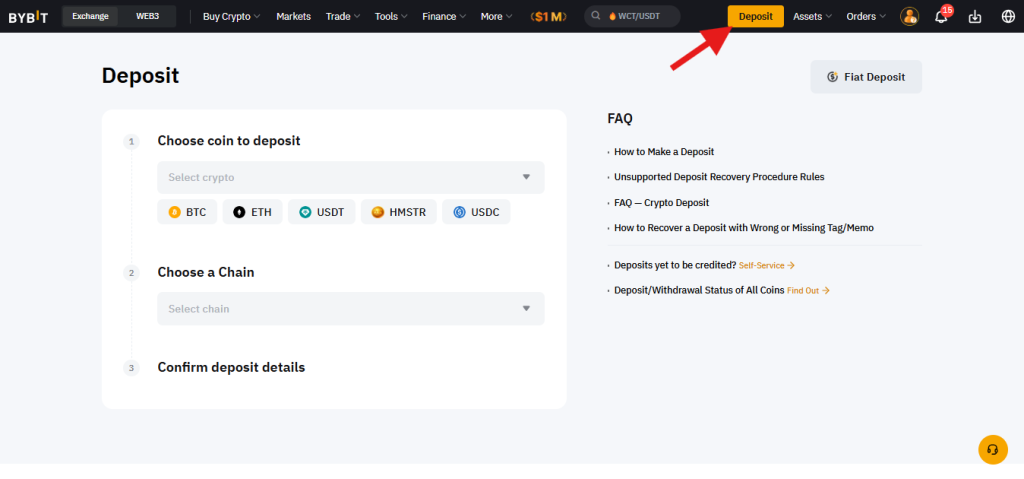Viewport: 1024px width, 479px height.
Task: Open the user profile avatar icon
Action: (x=909, y=16)
